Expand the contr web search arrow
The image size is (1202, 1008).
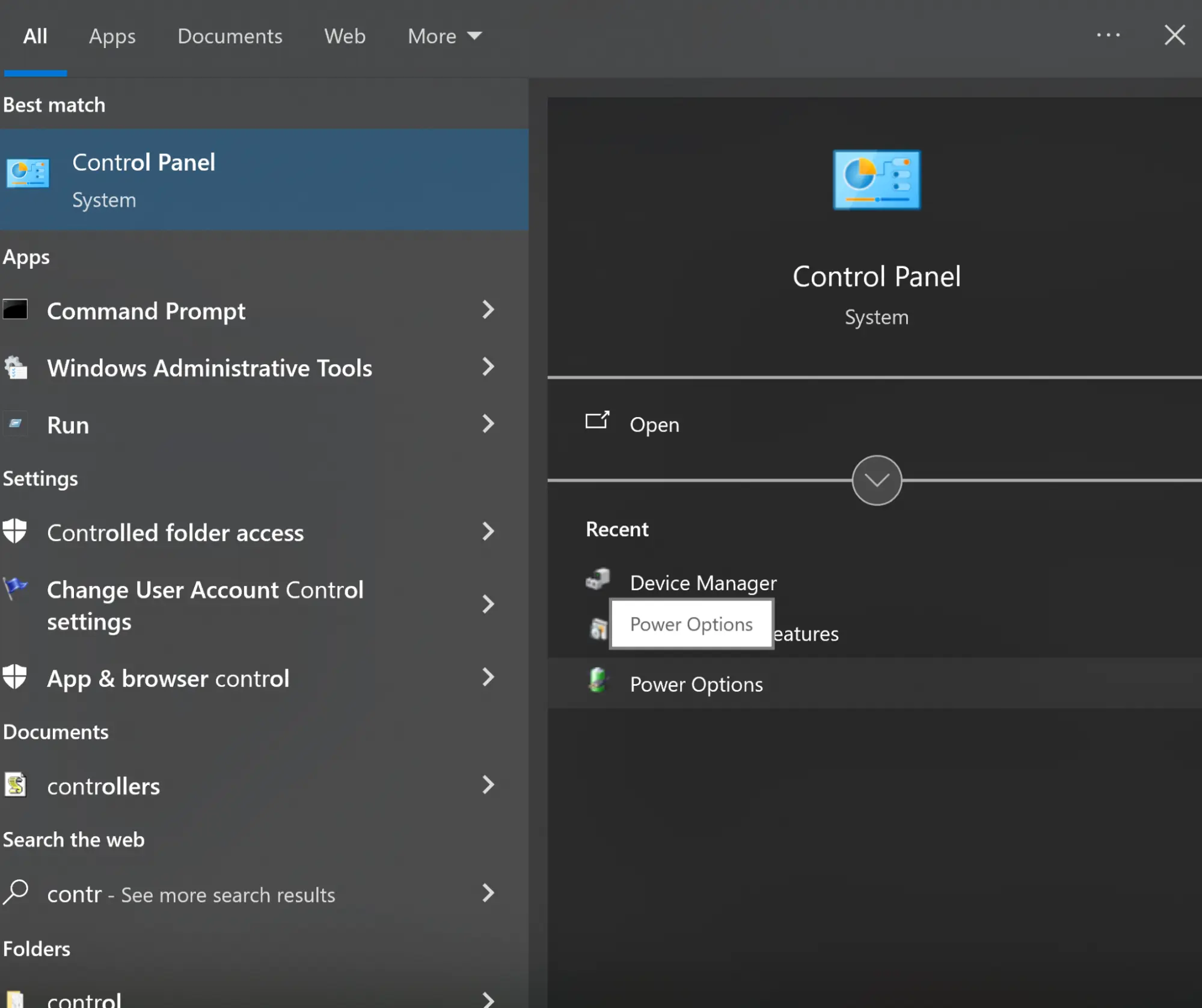click(x=488, y=893)
